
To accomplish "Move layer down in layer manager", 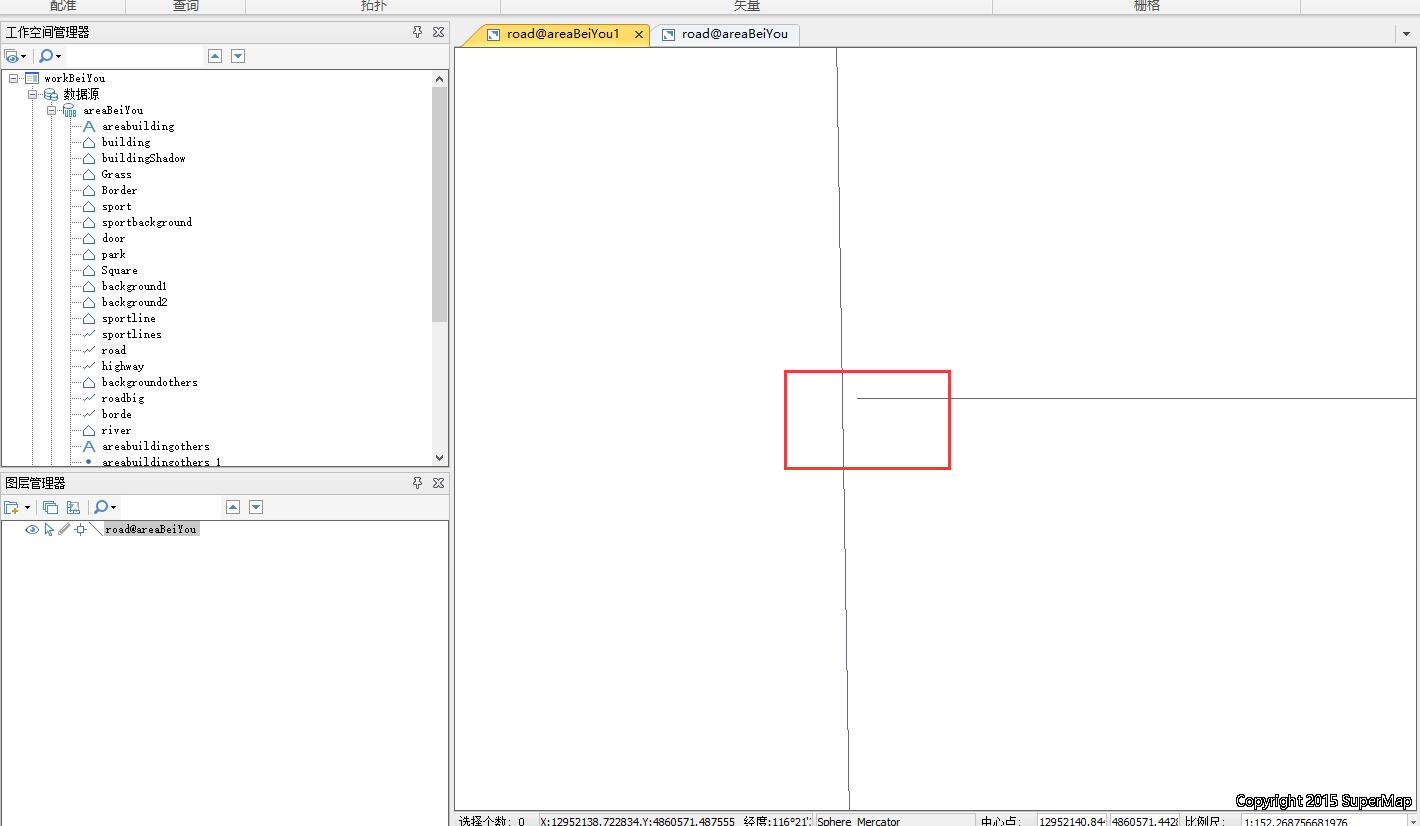I will pos(256,508).
